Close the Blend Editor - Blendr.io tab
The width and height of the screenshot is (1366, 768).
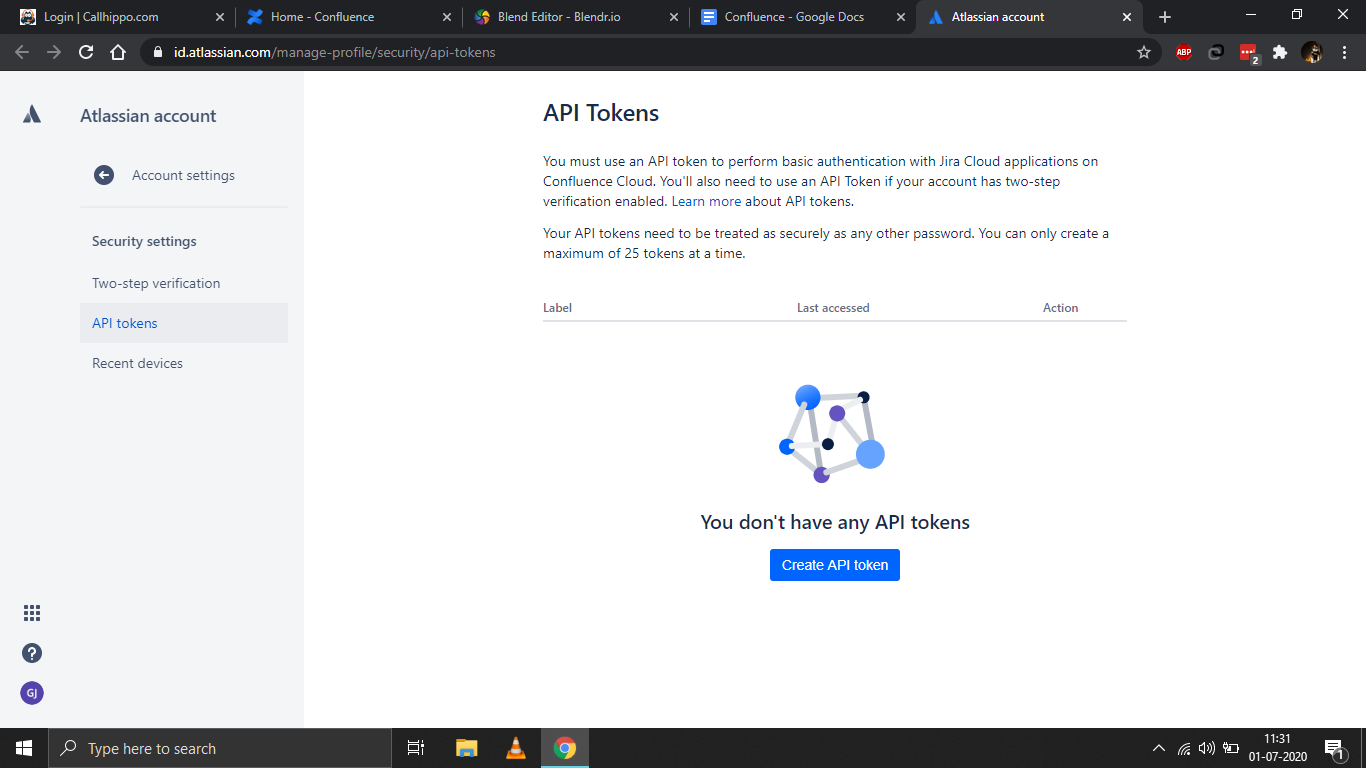[674, 17]
